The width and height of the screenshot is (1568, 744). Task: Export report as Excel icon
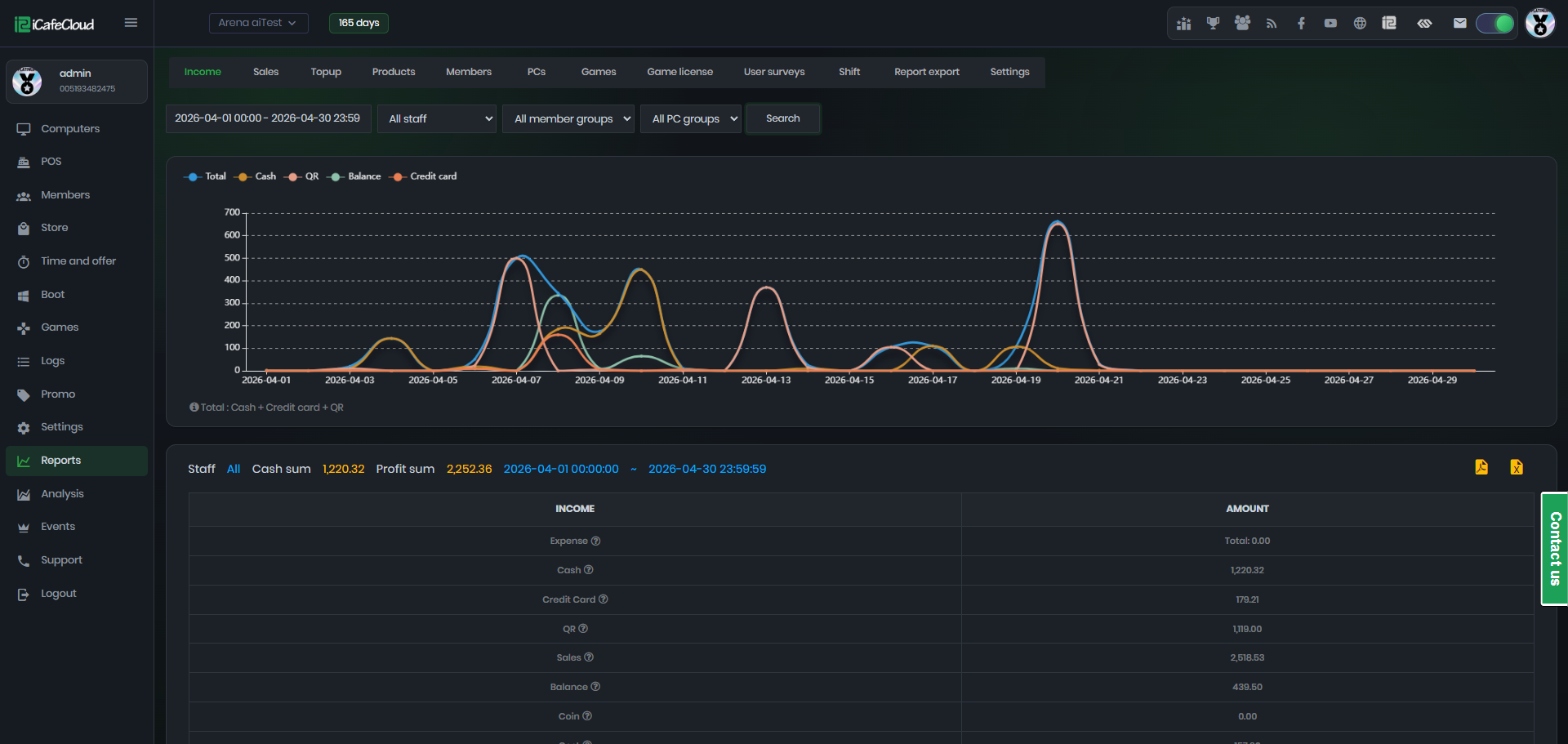(1517, 467)
